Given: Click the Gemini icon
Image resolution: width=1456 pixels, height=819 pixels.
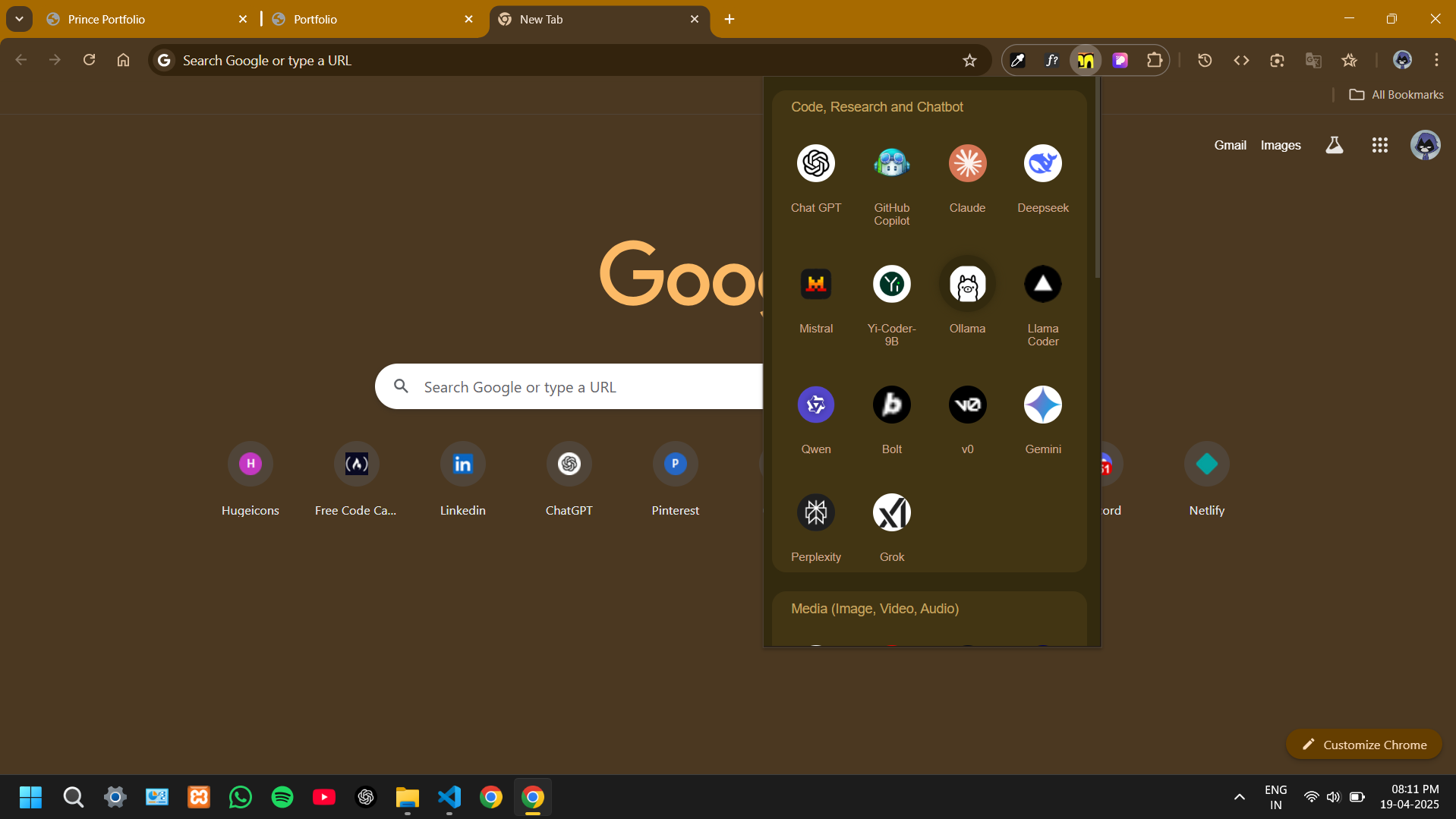Looking at the screenshot, I should [1042, 405].
